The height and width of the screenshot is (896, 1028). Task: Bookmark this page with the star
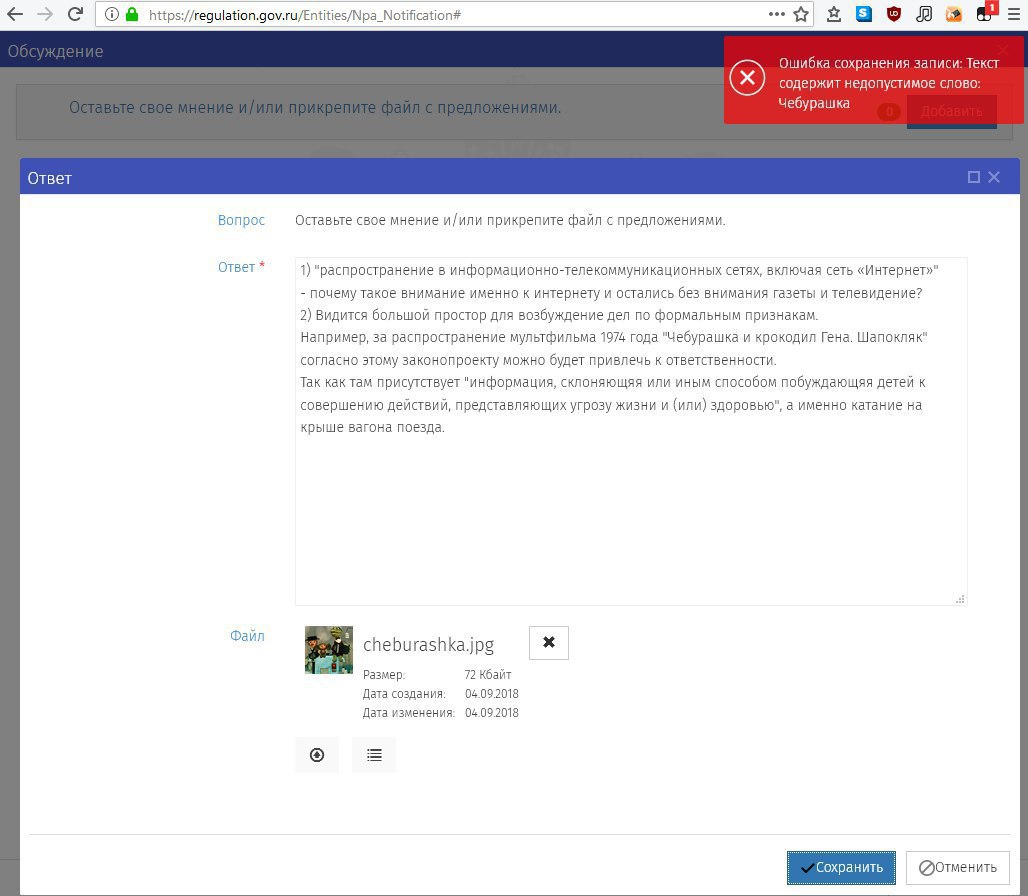click(x=801, y=14)
